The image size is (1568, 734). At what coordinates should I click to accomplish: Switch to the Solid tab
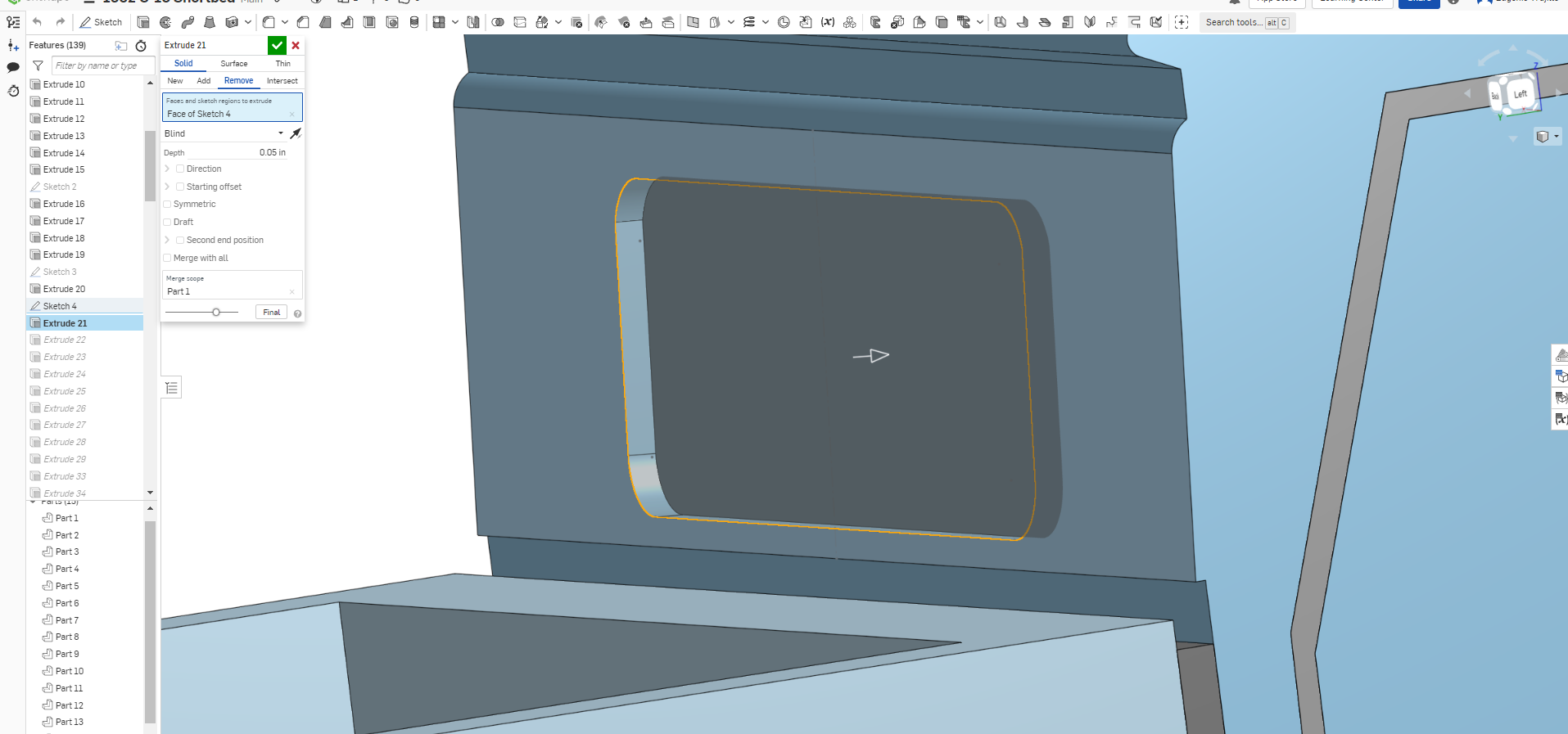(x=183, y=63)
